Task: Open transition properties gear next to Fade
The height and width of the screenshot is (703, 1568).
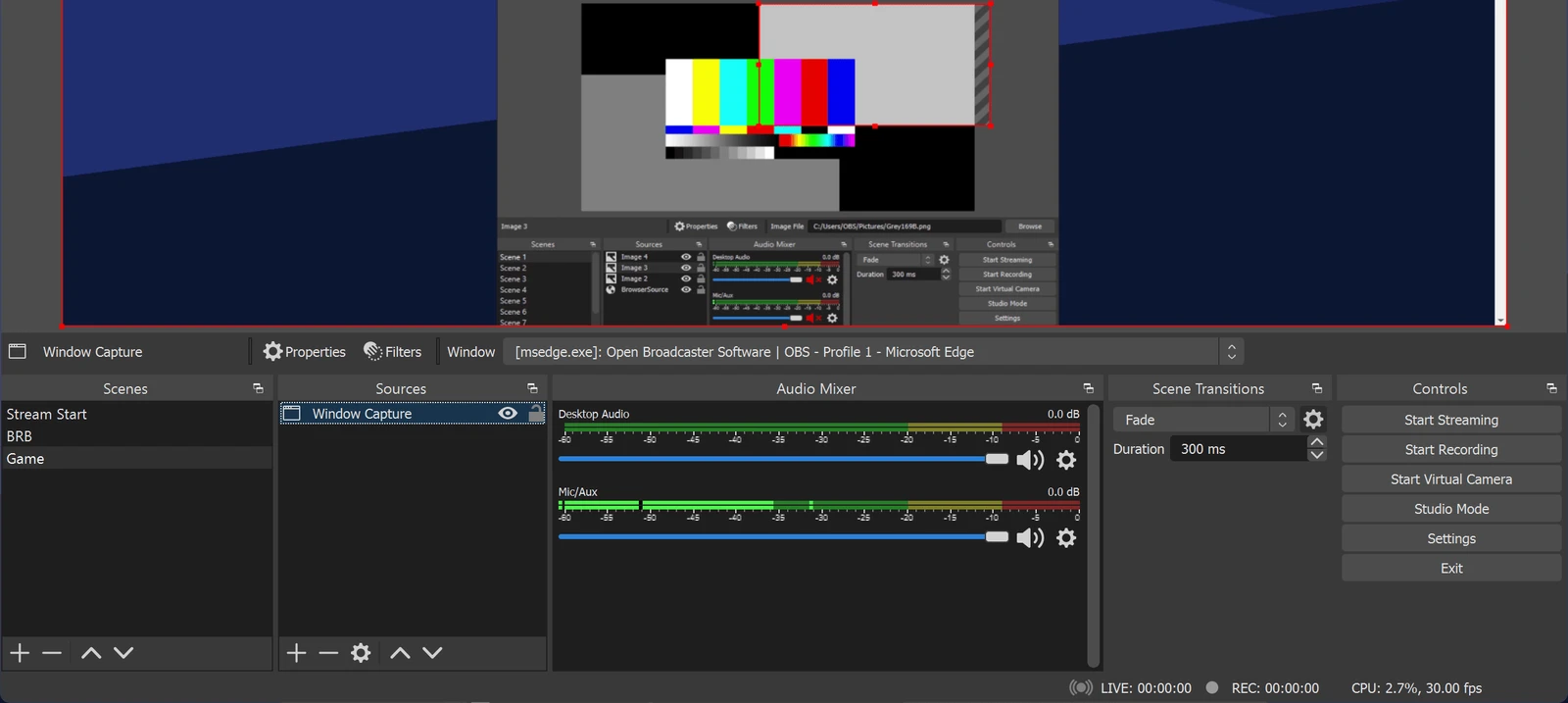Action: (x=1313, y=420)
